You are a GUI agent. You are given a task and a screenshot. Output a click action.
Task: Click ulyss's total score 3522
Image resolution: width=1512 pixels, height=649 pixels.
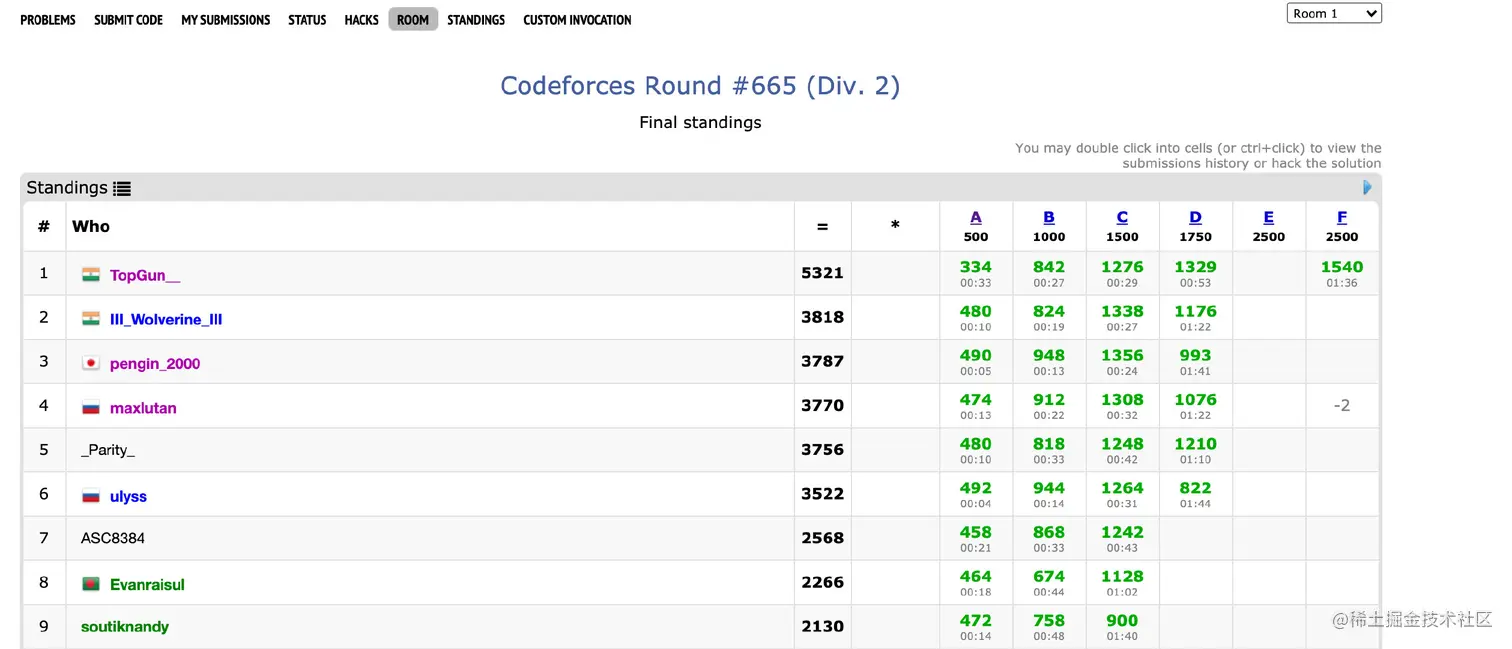[x=822, y=494]
